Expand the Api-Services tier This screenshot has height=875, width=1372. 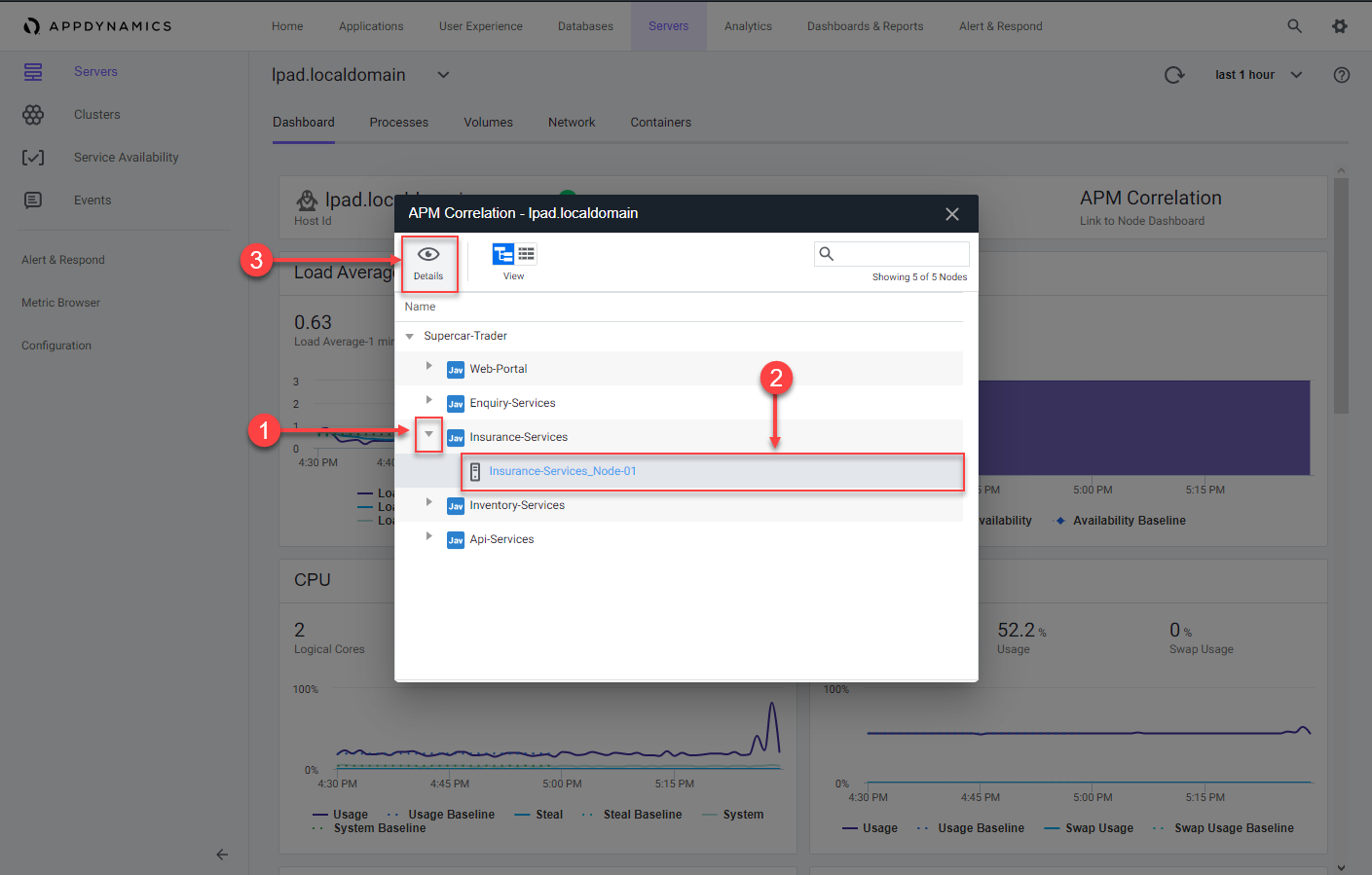coord(429,536)
